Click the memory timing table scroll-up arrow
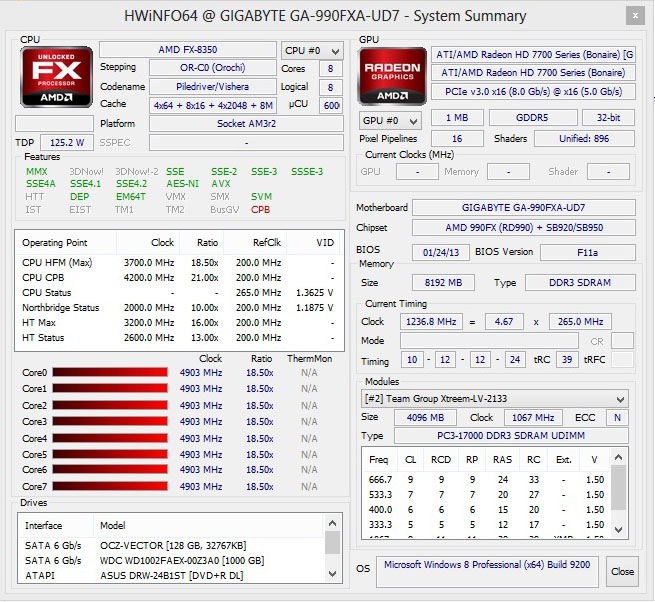 point(619,457)
